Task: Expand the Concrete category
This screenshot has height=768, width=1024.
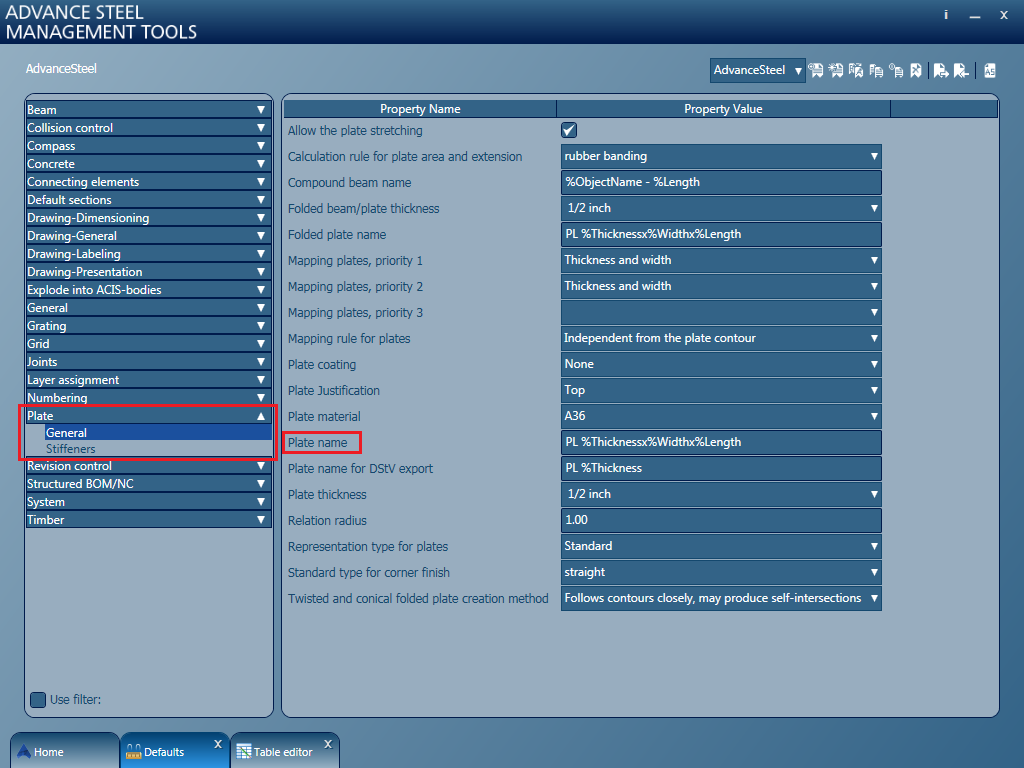Action: (x=148, y=164)
